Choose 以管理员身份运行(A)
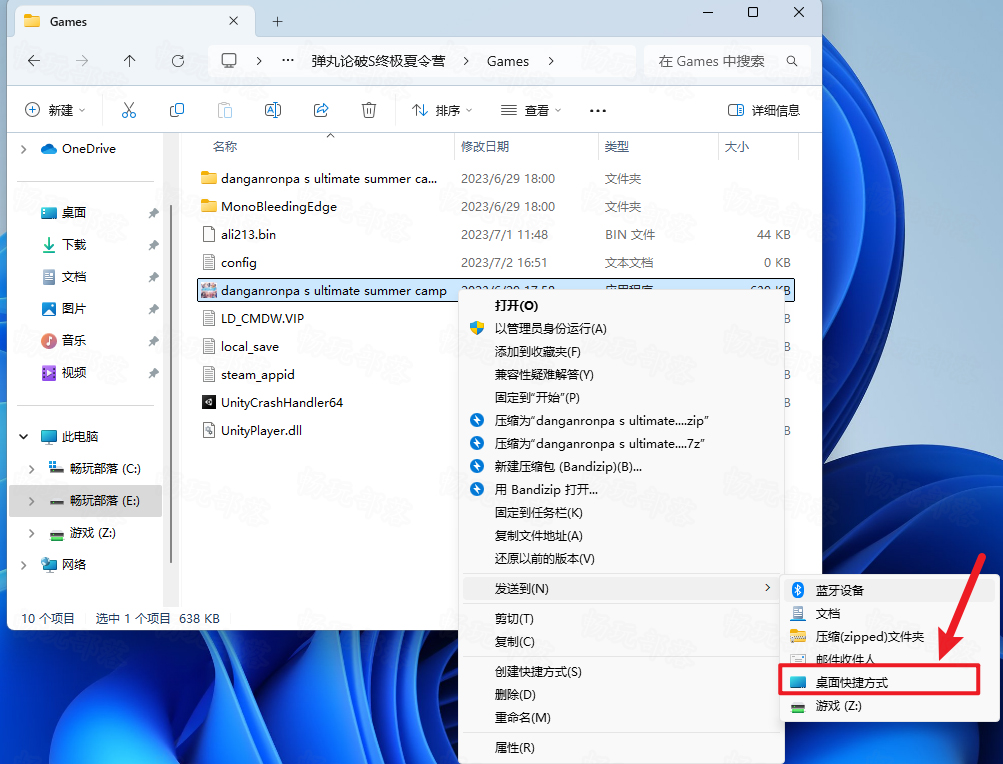Screen dimensions: 1003x764 tap(622, 329)
